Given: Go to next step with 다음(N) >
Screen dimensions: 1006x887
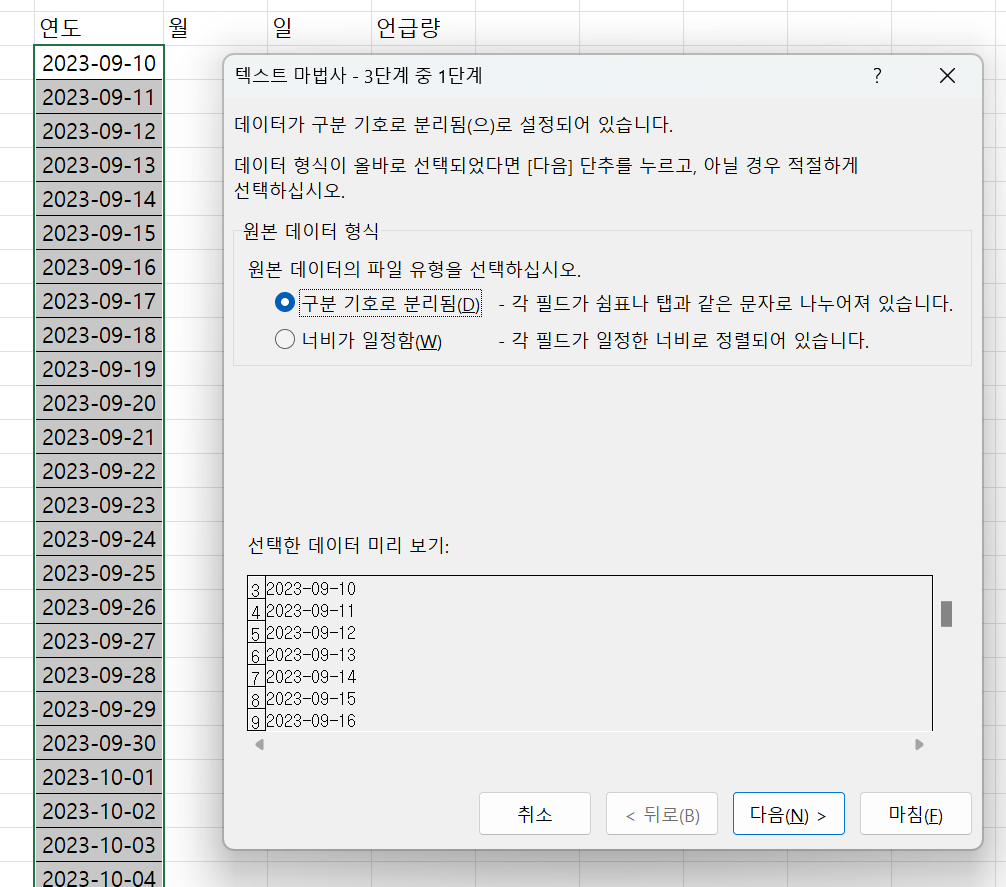Looking at the screenshot, I should click(789, 814).
